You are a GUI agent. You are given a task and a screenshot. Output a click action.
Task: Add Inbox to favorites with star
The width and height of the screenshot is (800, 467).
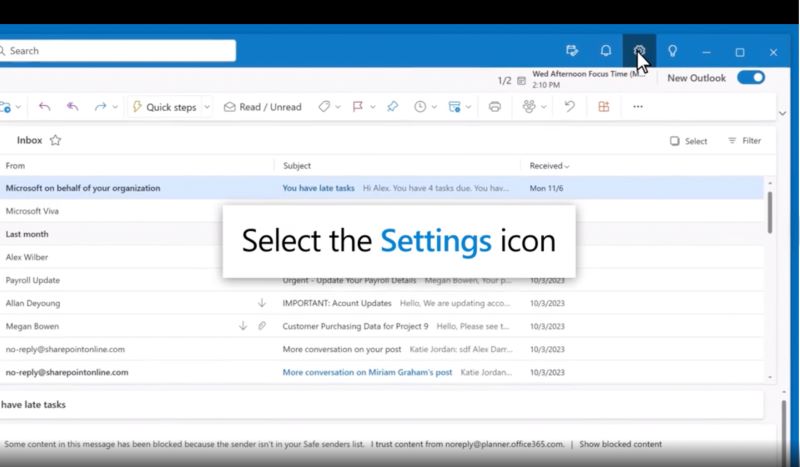55,141
